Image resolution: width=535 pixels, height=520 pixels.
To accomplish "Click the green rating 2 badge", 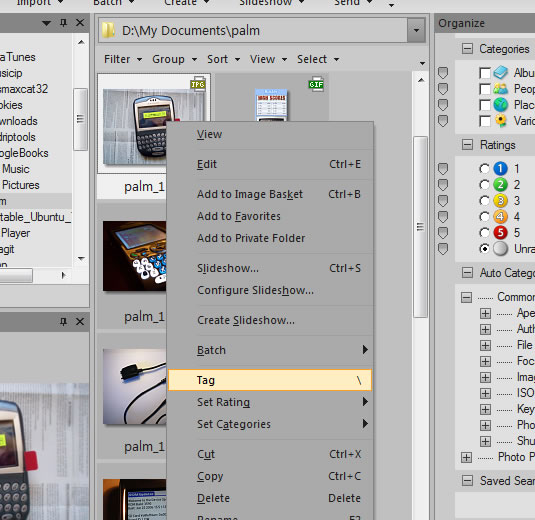I will [501, 185].
